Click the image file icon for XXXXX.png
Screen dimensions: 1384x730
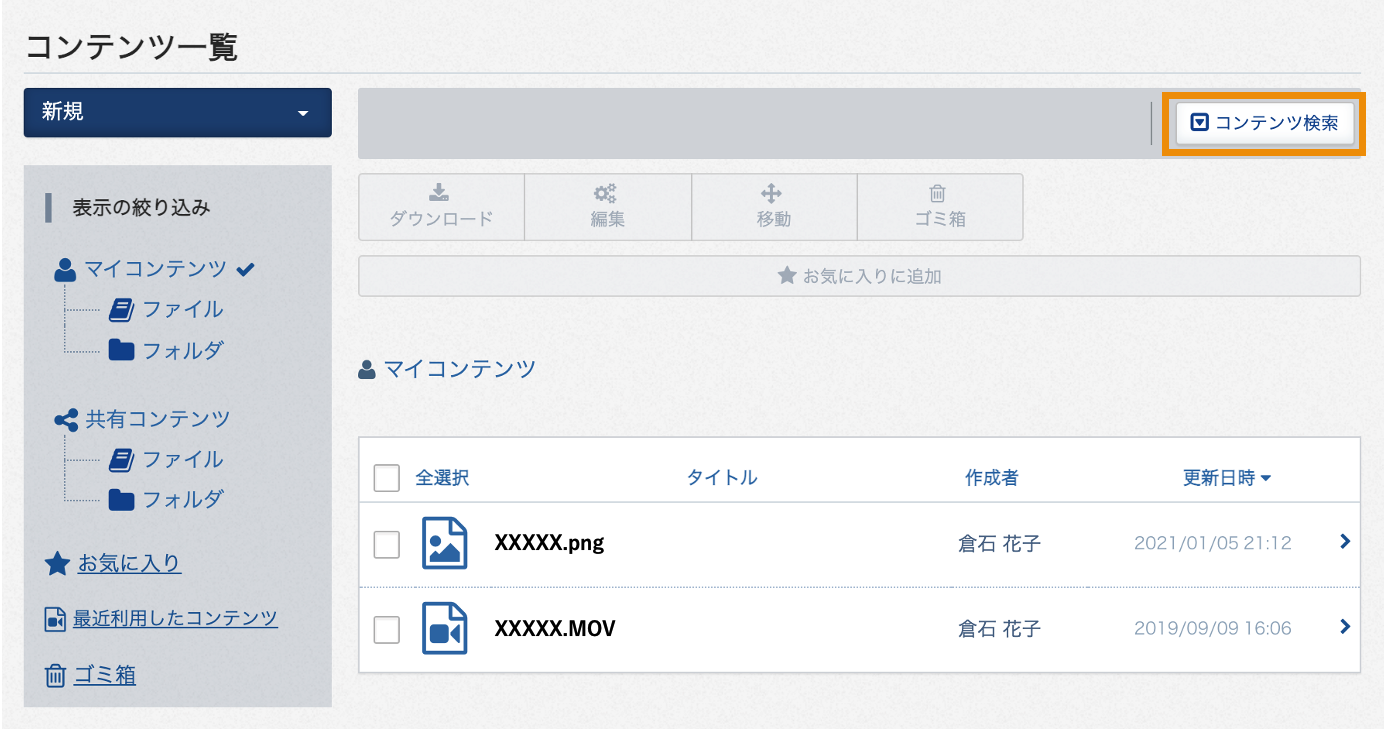pos(445,543)
